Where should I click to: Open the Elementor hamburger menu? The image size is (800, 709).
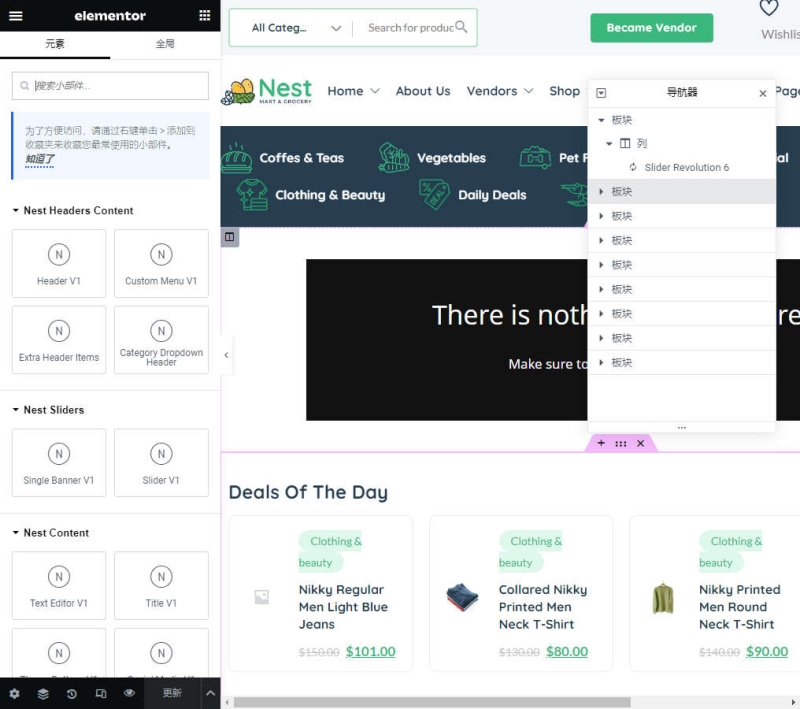tap(16, 16)
